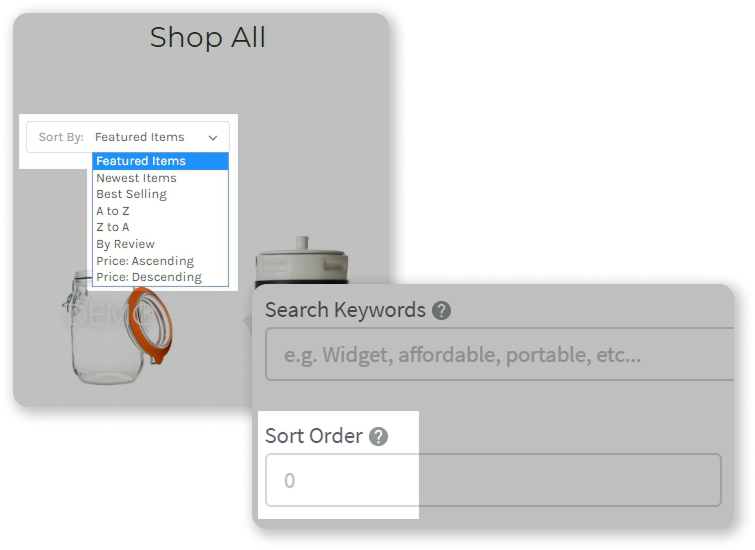
Task: Click the Search Keywords label text
Action: [345, 310]
